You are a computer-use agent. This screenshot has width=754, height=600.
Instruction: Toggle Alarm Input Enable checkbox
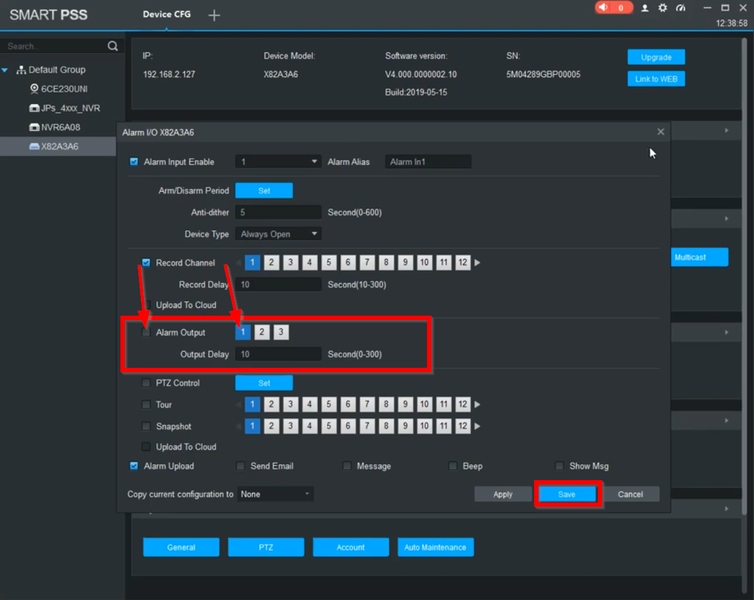point(135,162)
